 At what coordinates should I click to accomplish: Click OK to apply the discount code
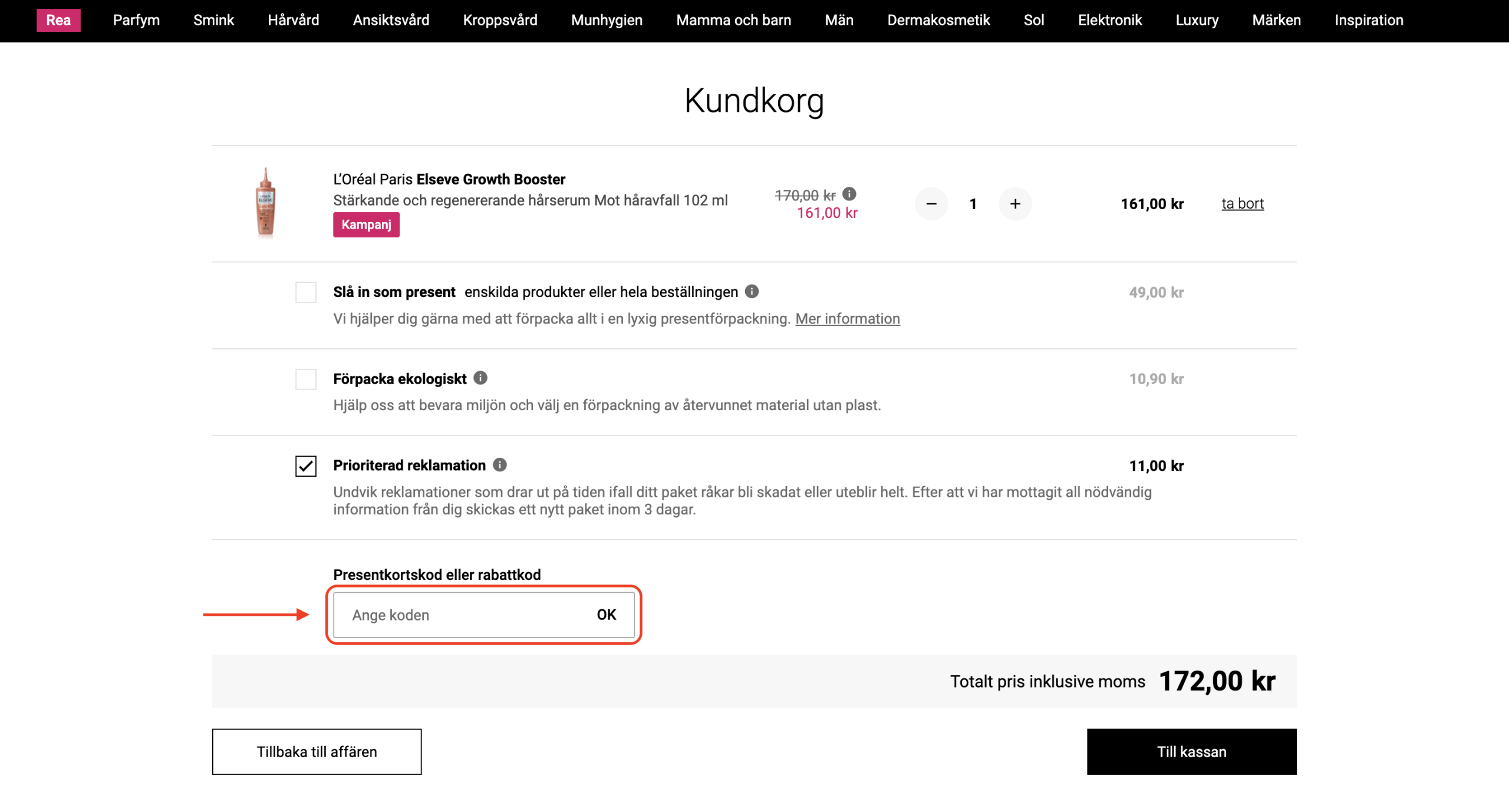coord(606,615)
